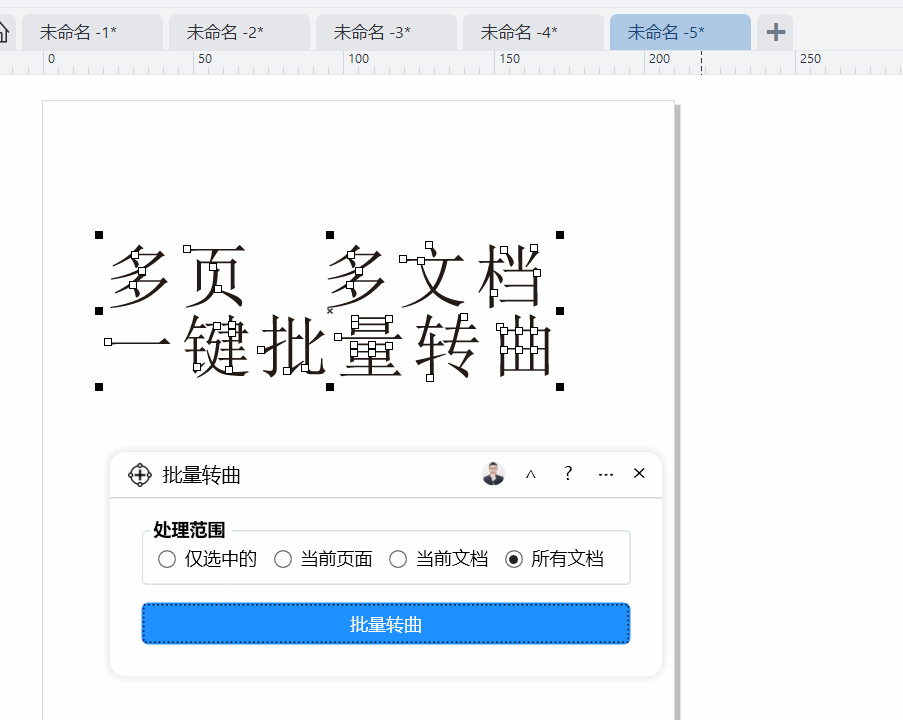Click the 批量转曲 panel crosshair logo icon
The width and height of the screenshot is (903, 720).
coord(139,475)
